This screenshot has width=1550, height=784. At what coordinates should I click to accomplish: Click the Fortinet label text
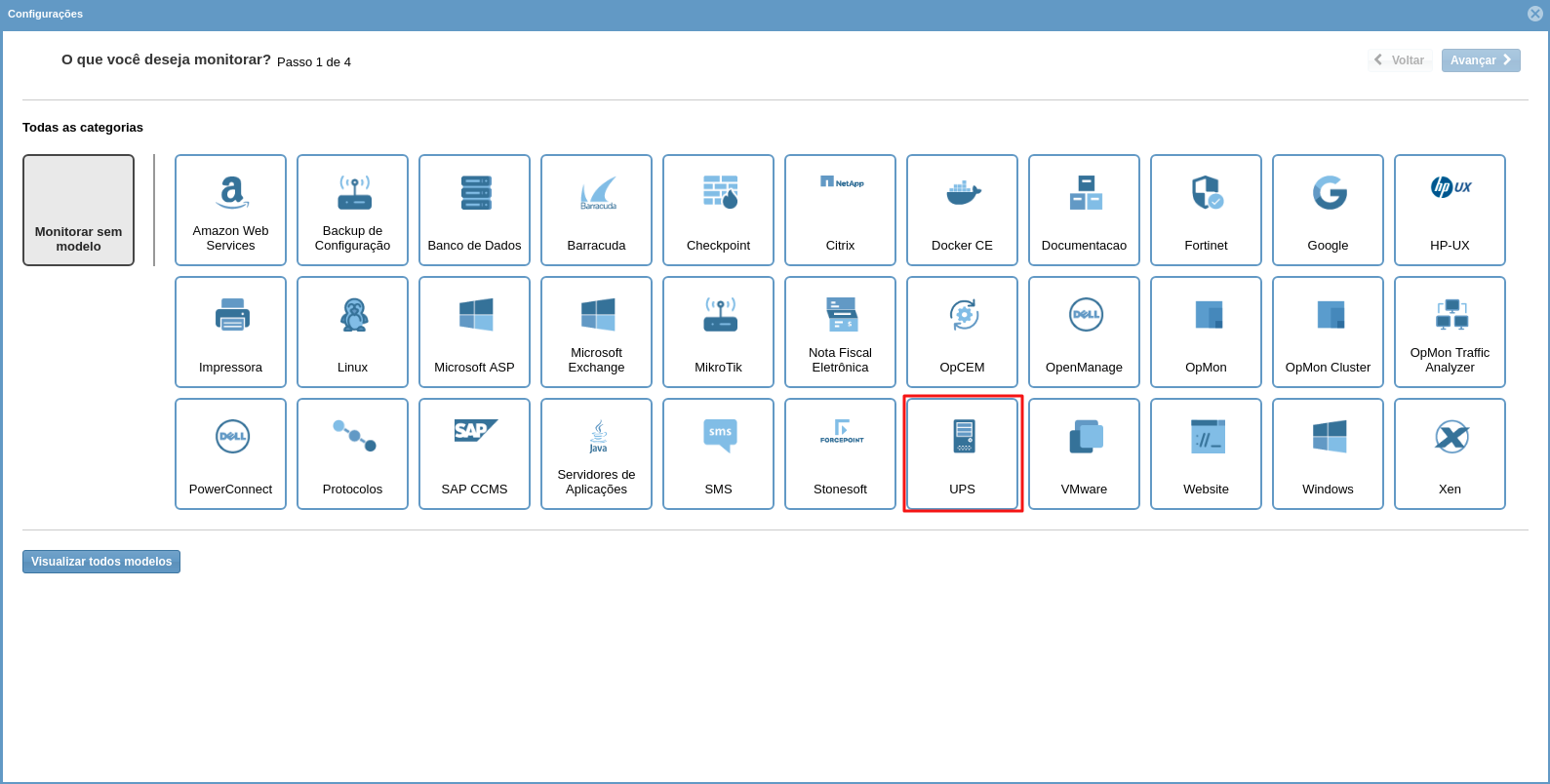click(x=1206, y=246)
